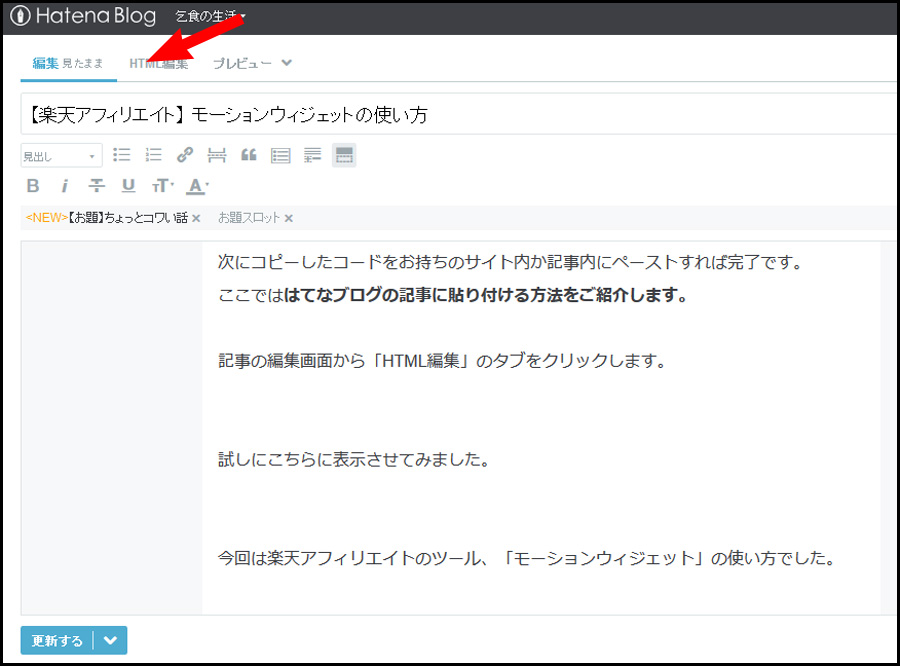
Task: Insert a hyperlink with link icon
Action: pyautogui.click(x=185, y=155)
